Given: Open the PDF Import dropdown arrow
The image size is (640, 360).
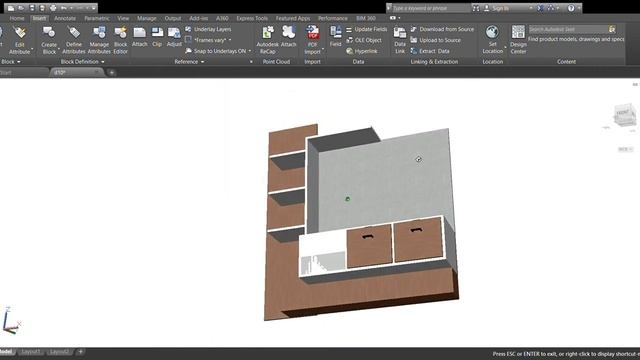Looking at the screenshot, I should (323, 49).
